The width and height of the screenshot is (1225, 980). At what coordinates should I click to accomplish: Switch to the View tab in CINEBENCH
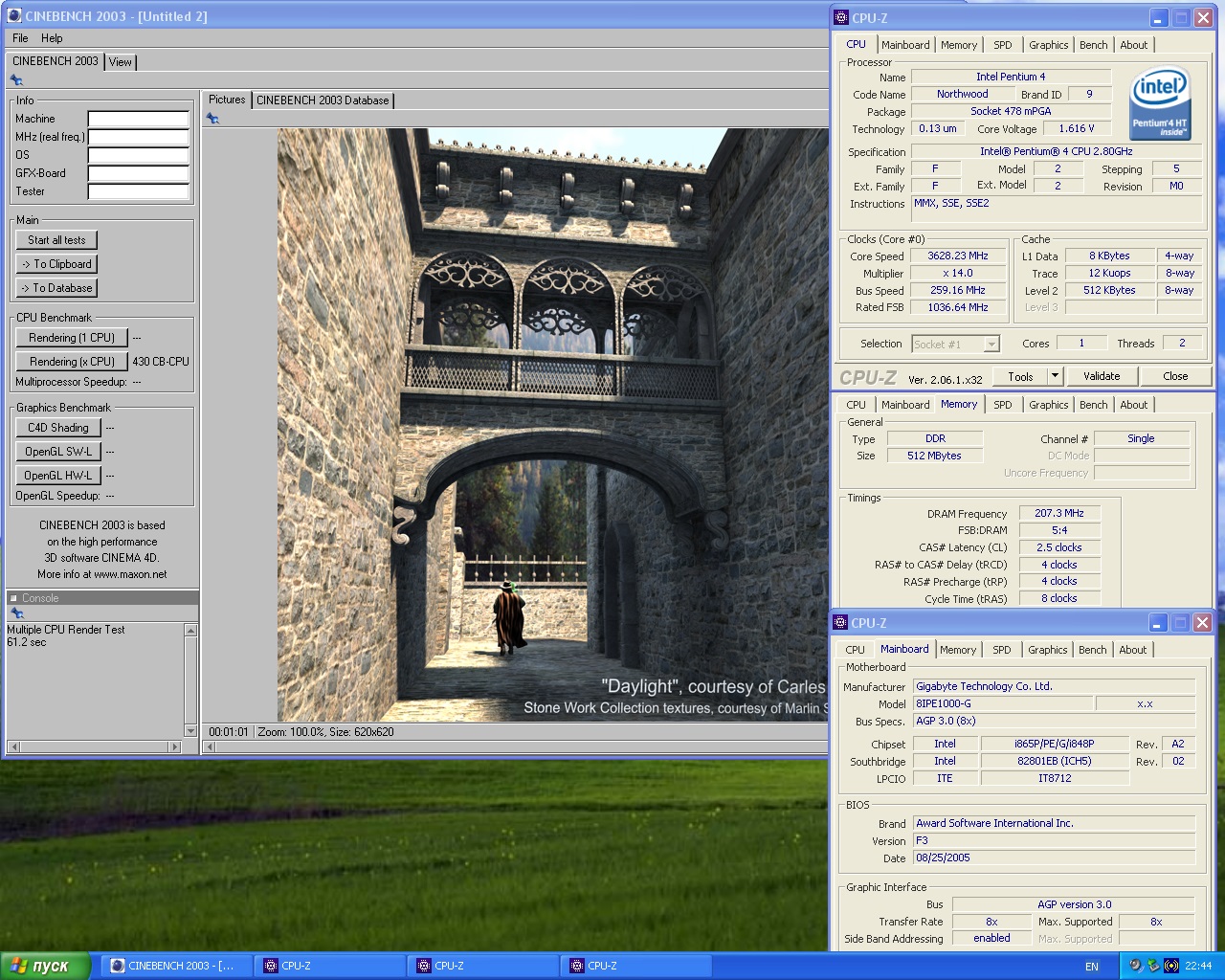tap(121, 62)
